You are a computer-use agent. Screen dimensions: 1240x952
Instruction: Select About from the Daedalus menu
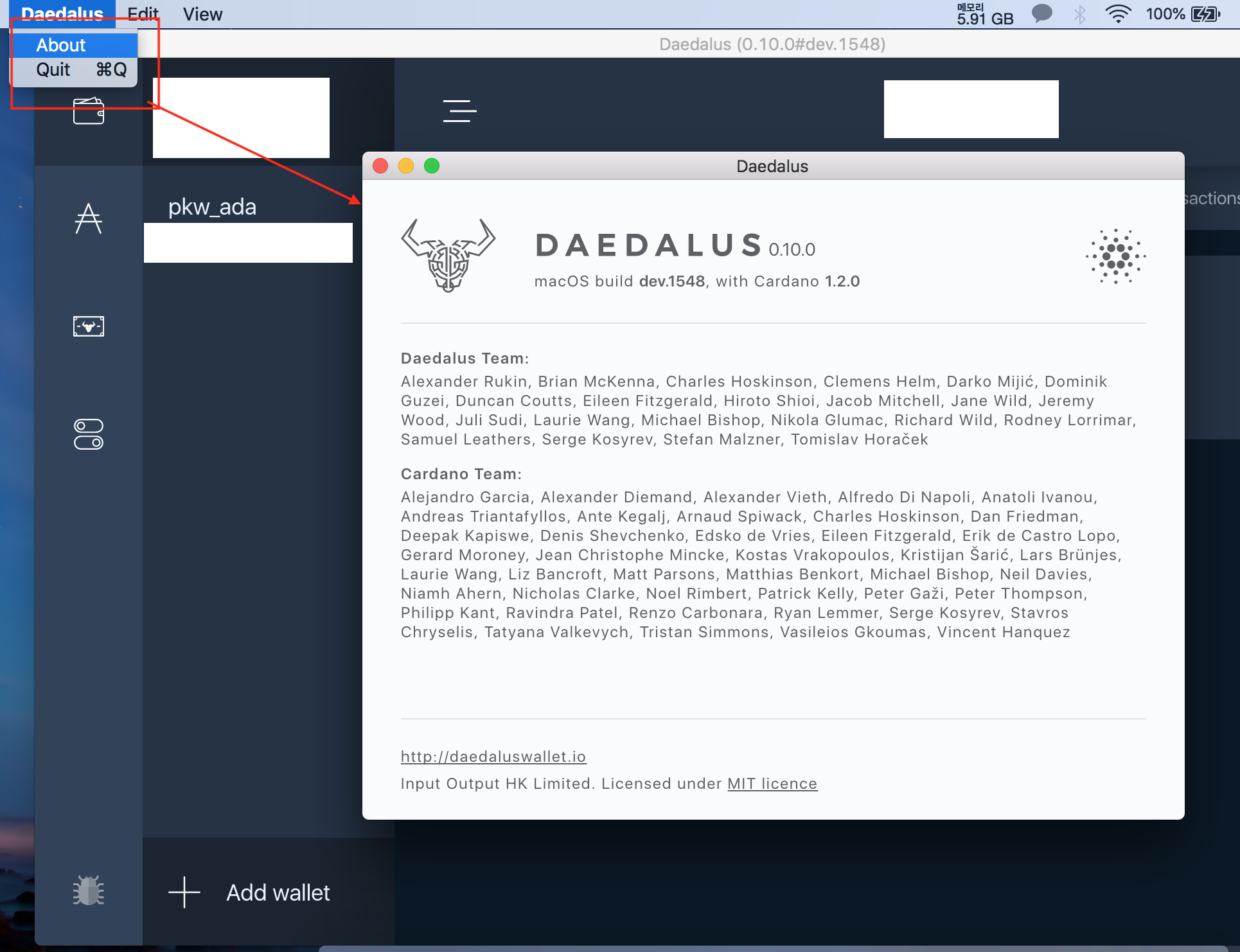[x=61, y=45]
